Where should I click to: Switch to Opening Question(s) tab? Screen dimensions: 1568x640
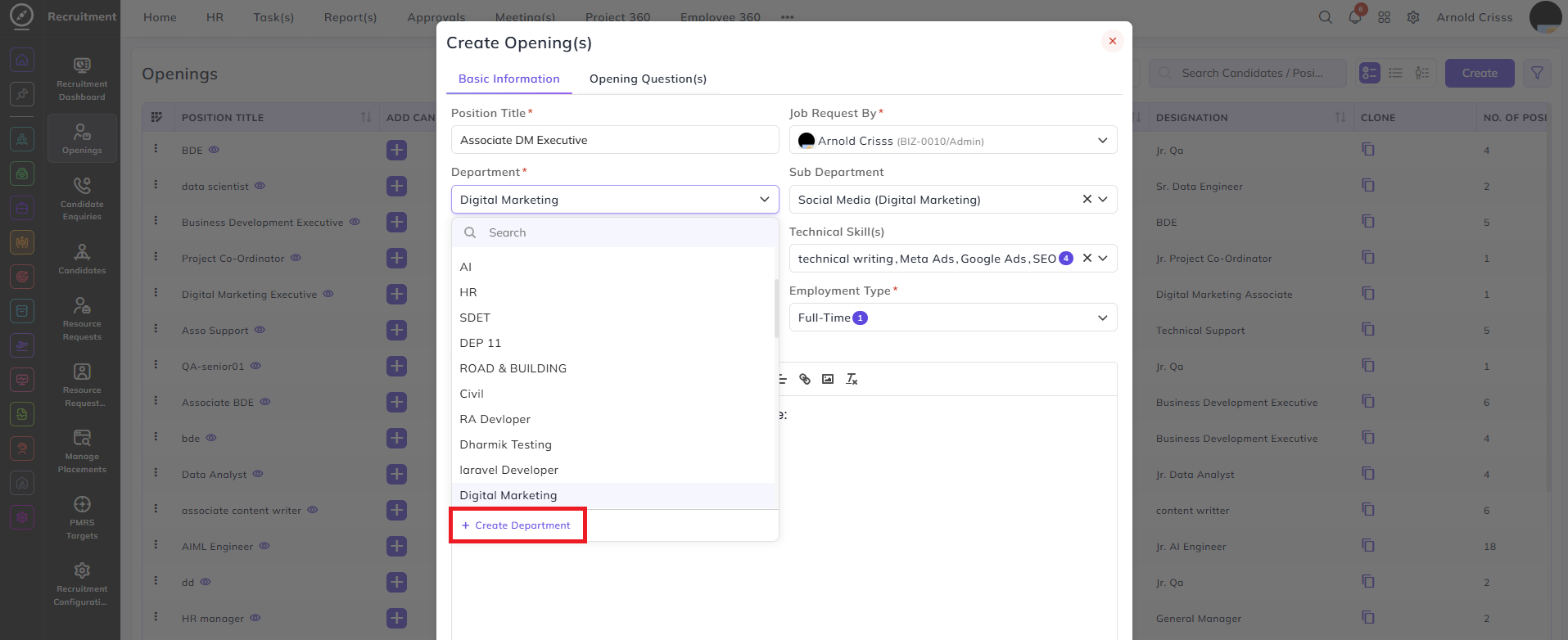tap(648, 79)
